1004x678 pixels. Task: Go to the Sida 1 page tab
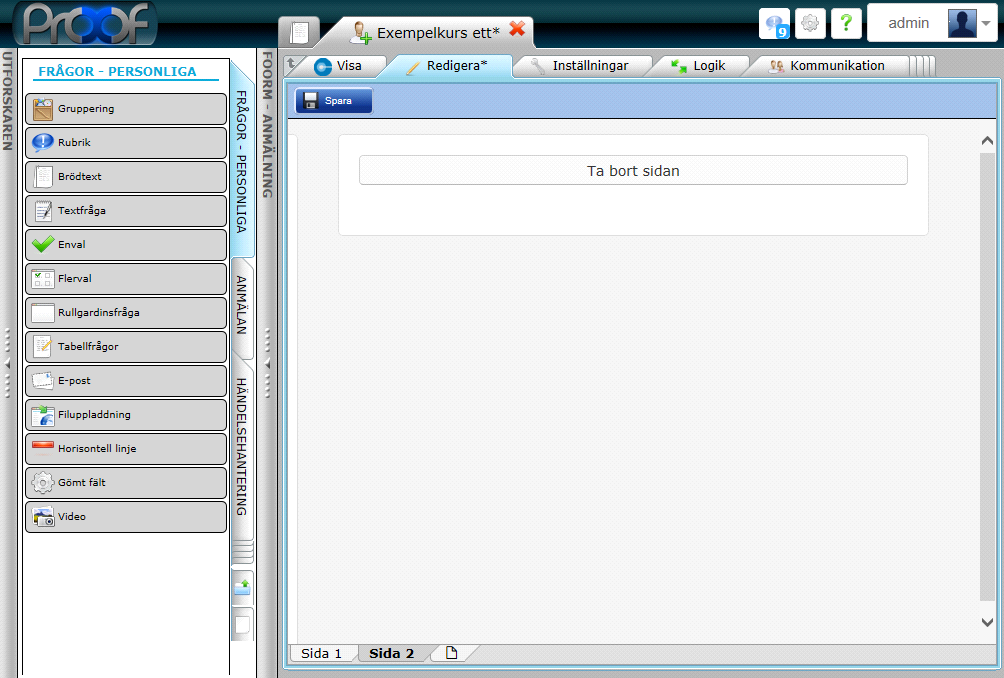click(321, 653)
